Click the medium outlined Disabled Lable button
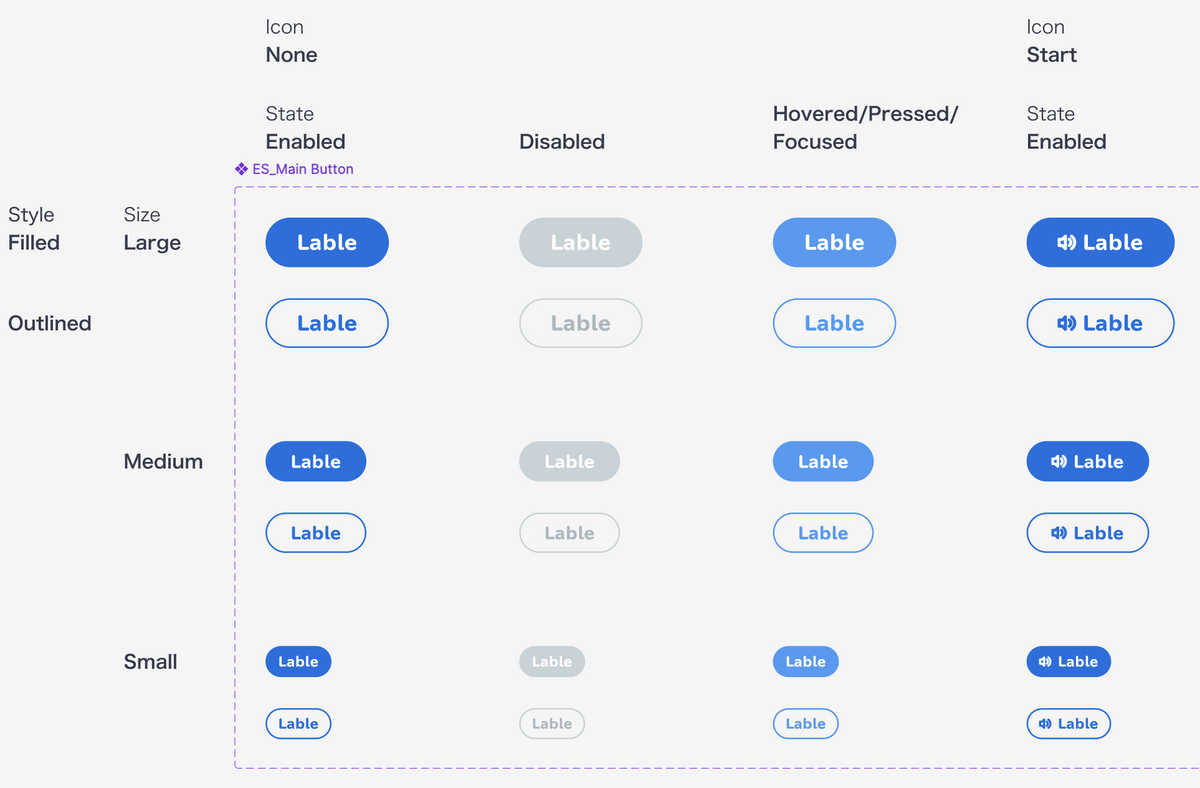1200x788 pixels. [x=569, y=533]
